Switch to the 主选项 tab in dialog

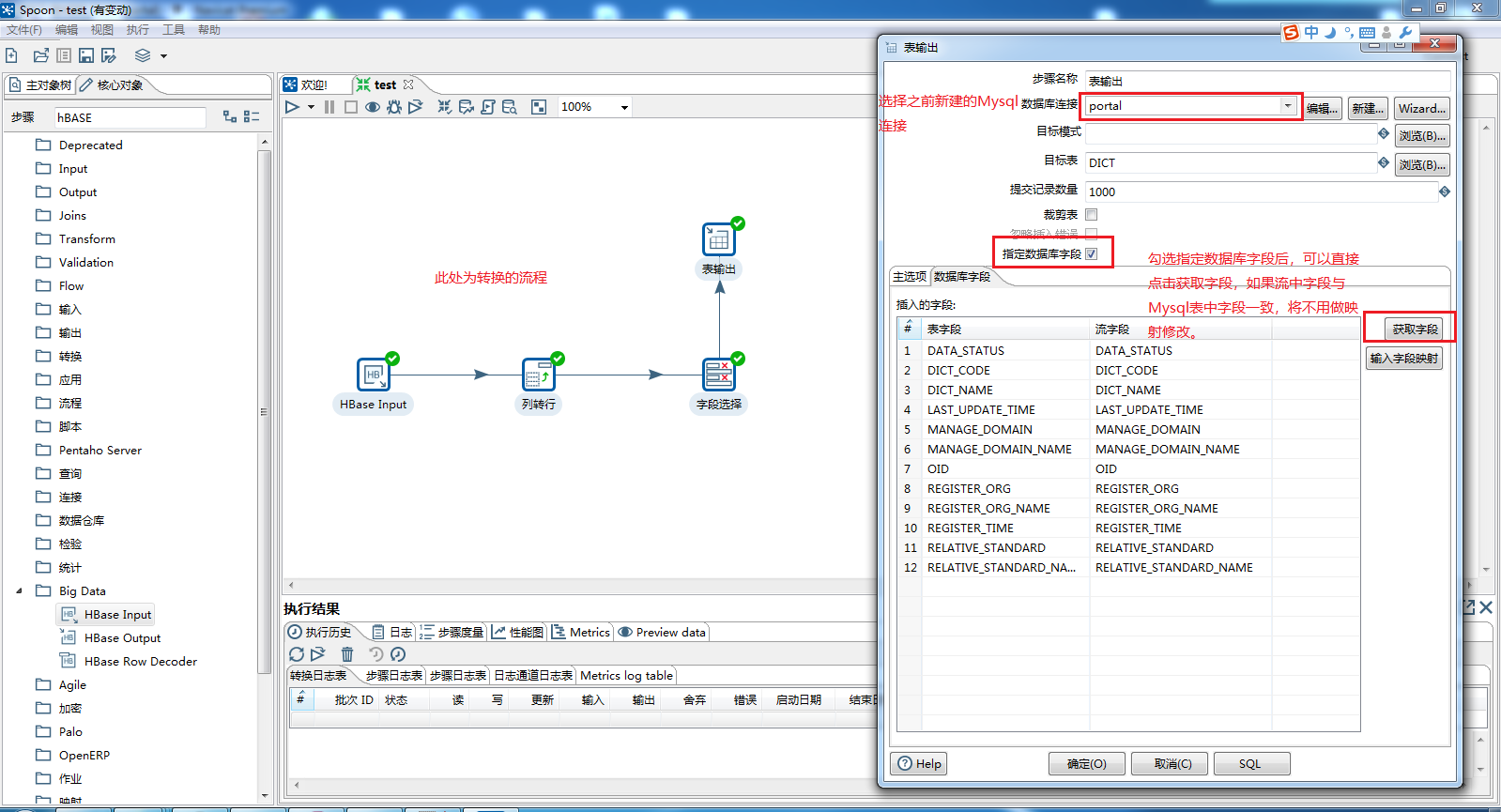(910, 277)
